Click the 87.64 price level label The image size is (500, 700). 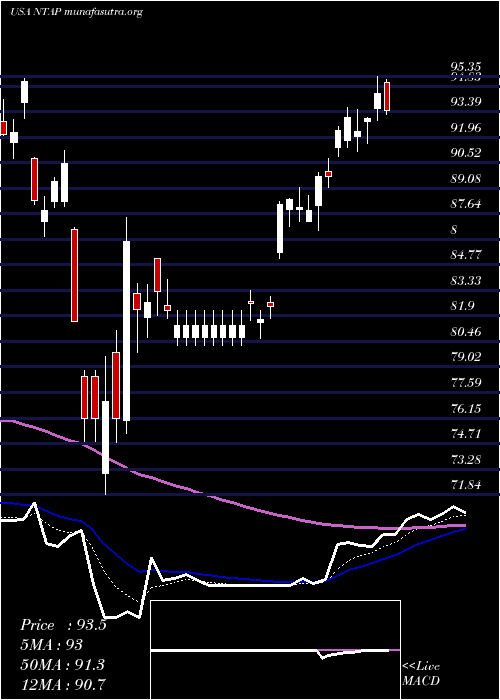click(466, 204)
